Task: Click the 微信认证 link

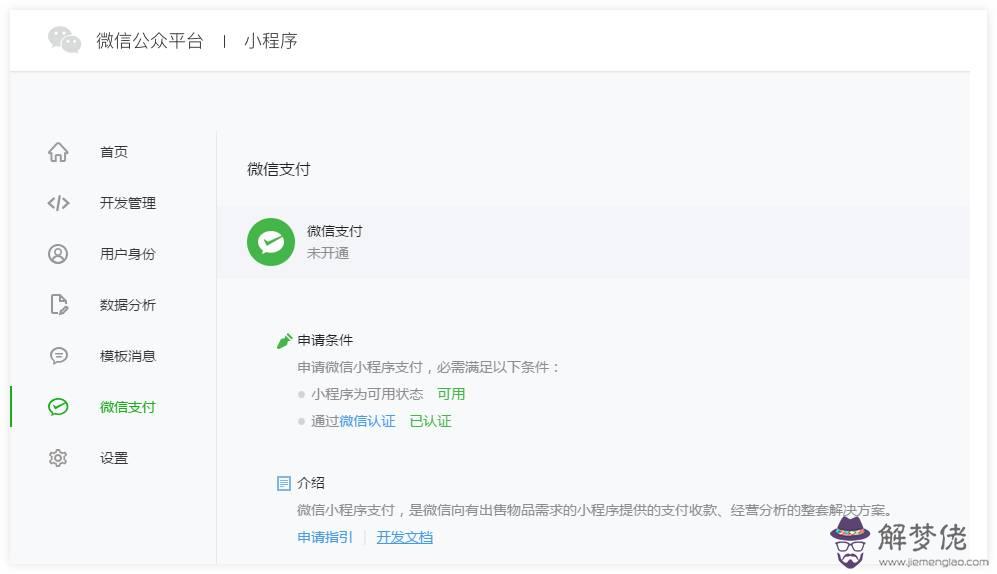Action: coord(368,421)
